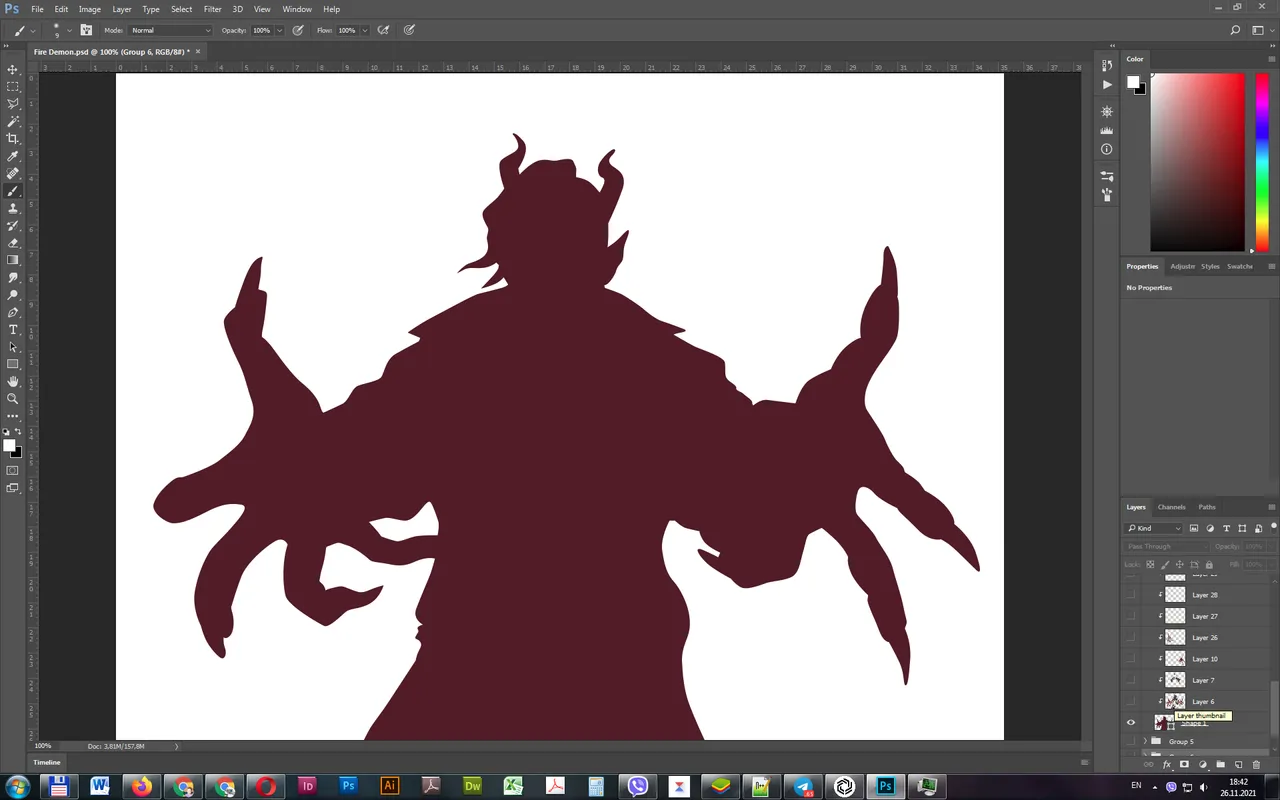Open the Pass Through blend mode dropdown

pos(1166,547)
